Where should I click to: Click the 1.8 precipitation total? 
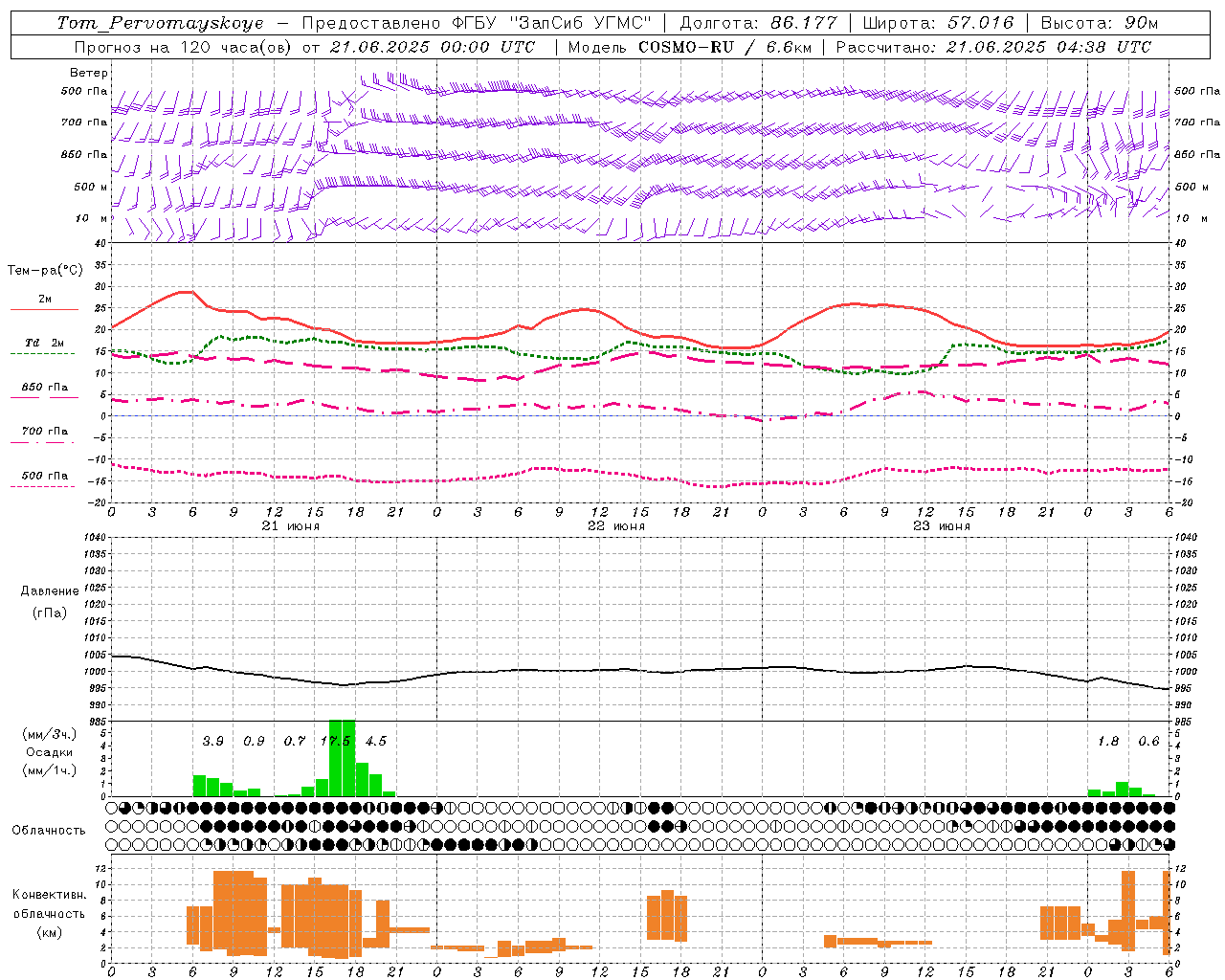coord(1107,741)
